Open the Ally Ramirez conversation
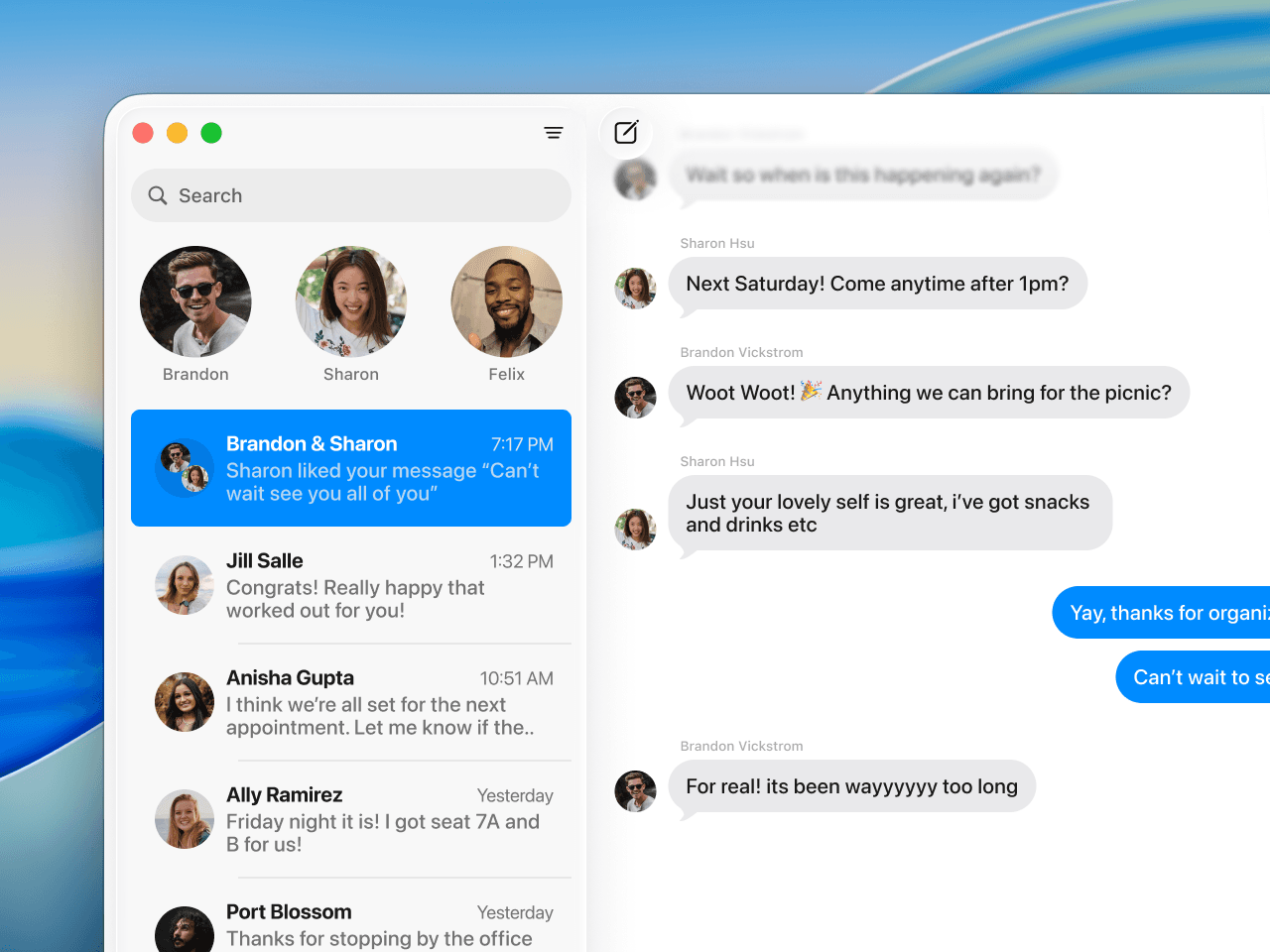 tap(377, 819)
